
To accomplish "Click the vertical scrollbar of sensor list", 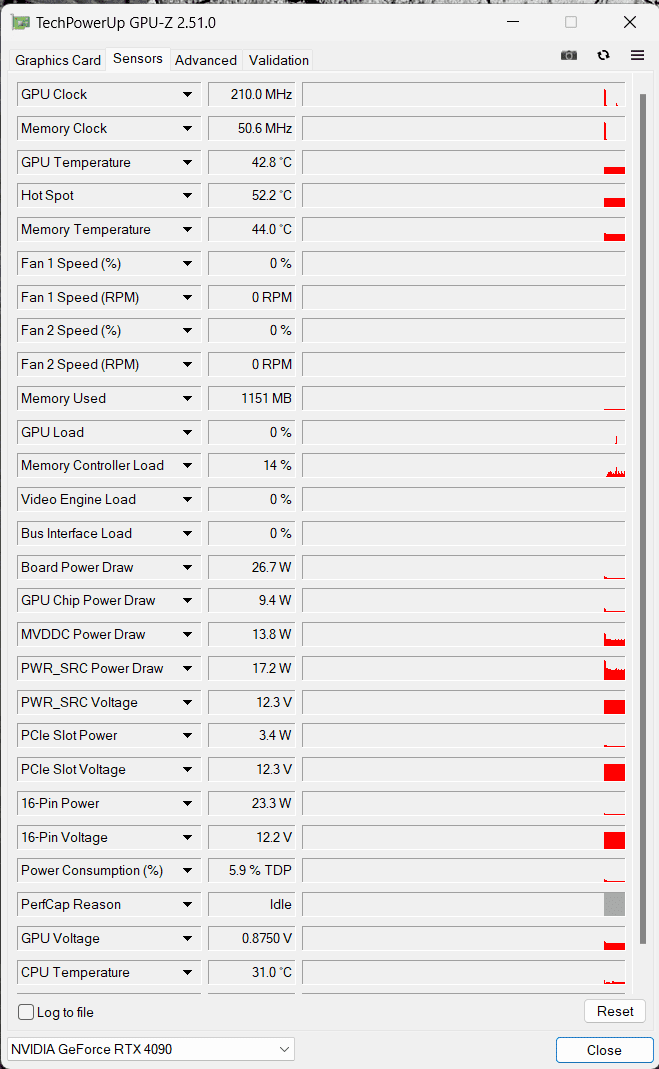I will tap(642, 500).
